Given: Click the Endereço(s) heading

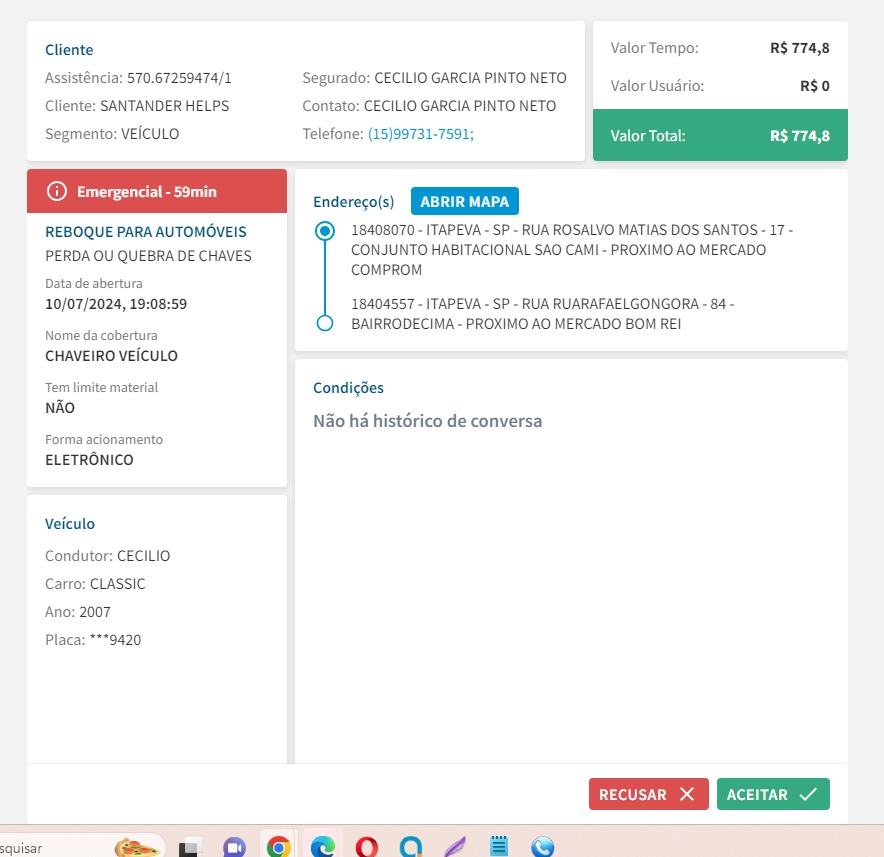Looking at the screenshot, I should point(353,202).
